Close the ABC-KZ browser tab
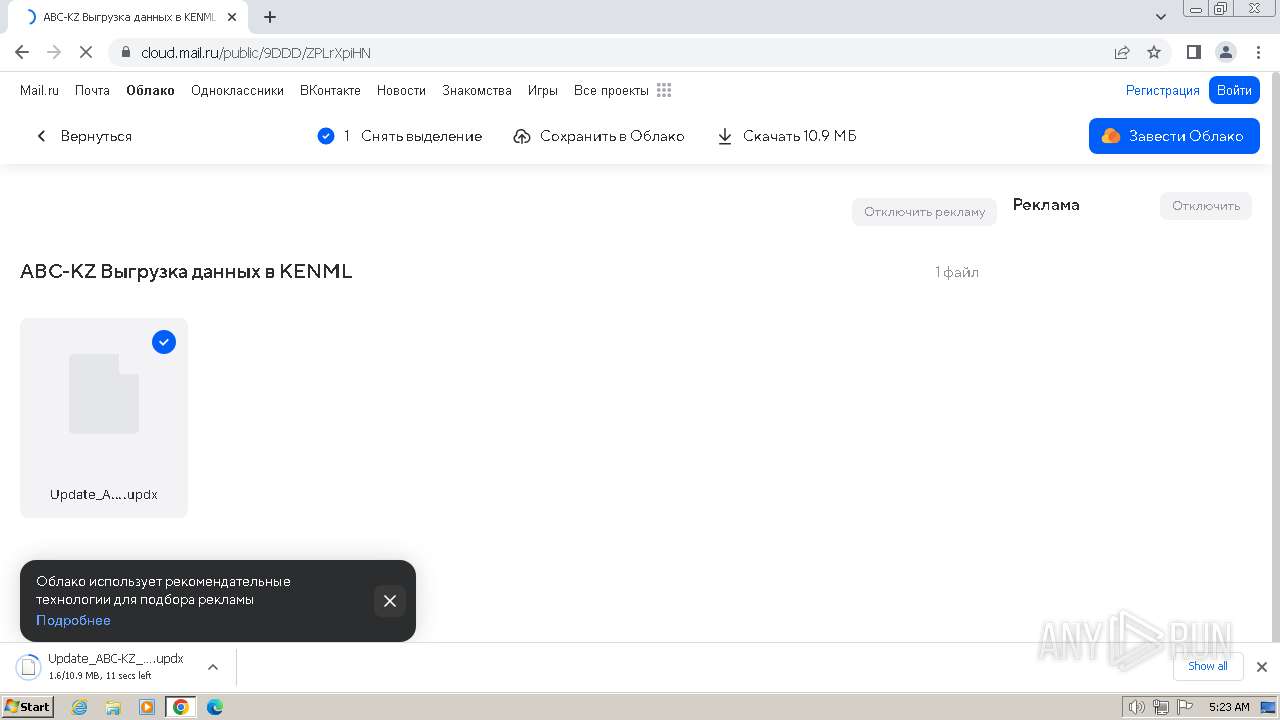1280x720 pixels. pos(231,17)
